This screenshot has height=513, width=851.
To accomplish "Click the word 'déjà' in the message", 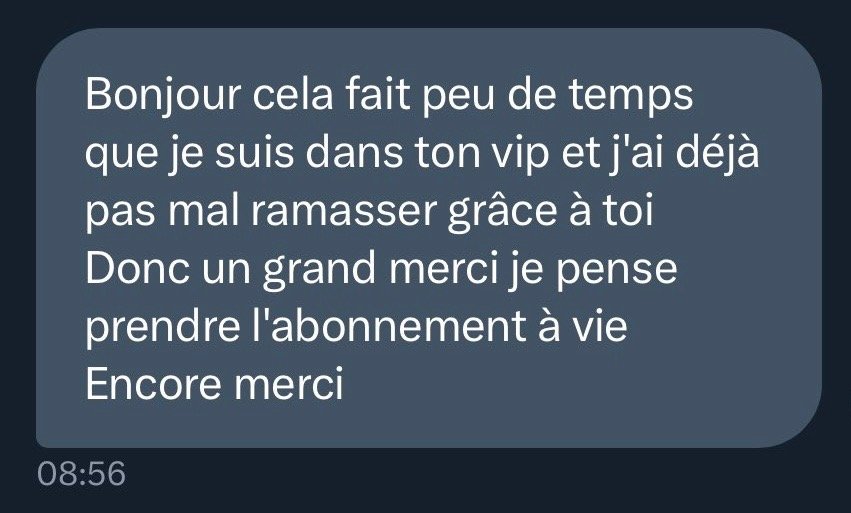I will point(716,153).
